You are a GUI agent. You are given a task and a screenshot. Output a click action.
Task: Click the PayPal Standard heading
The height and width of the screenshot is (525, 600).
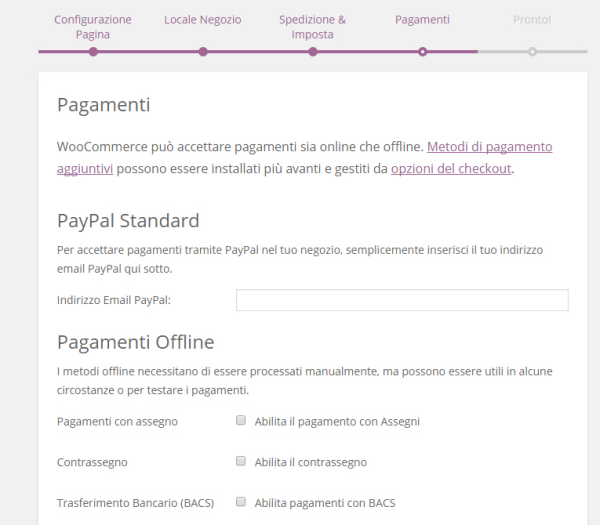point(128,221)
